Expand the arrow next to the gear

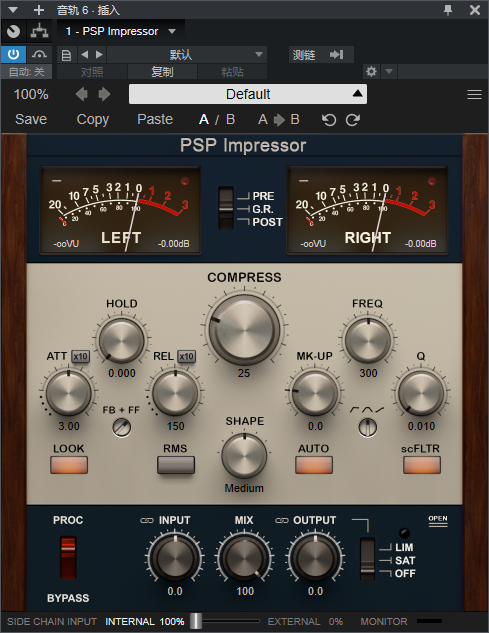[389, 72]
